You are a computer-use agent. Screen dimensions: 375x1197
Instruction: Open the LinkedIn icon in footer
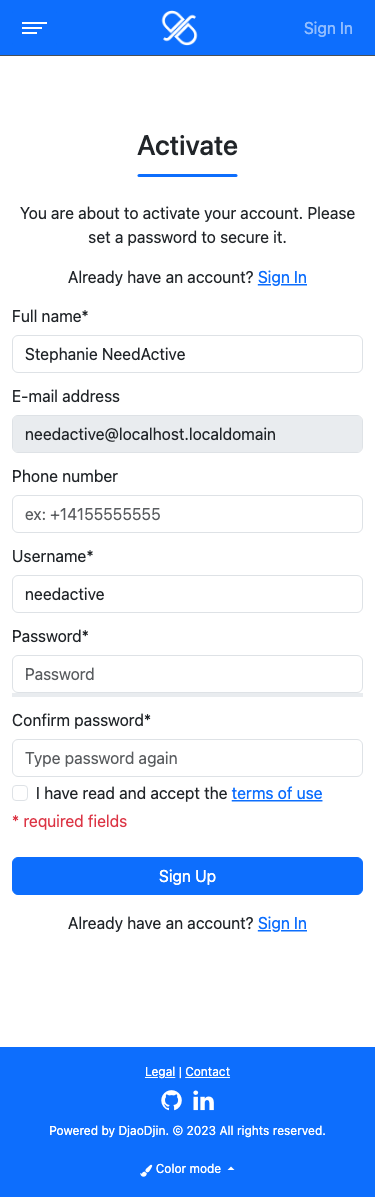203,1101
